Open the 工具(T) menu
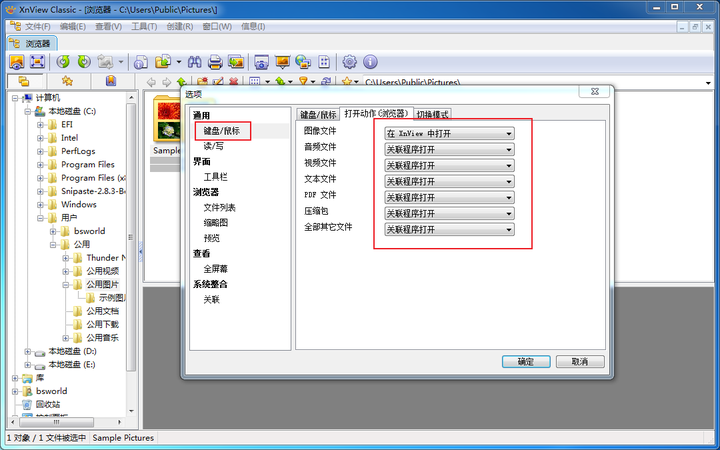Viewport: 720px width, 450px height. [x=144, y=27]
